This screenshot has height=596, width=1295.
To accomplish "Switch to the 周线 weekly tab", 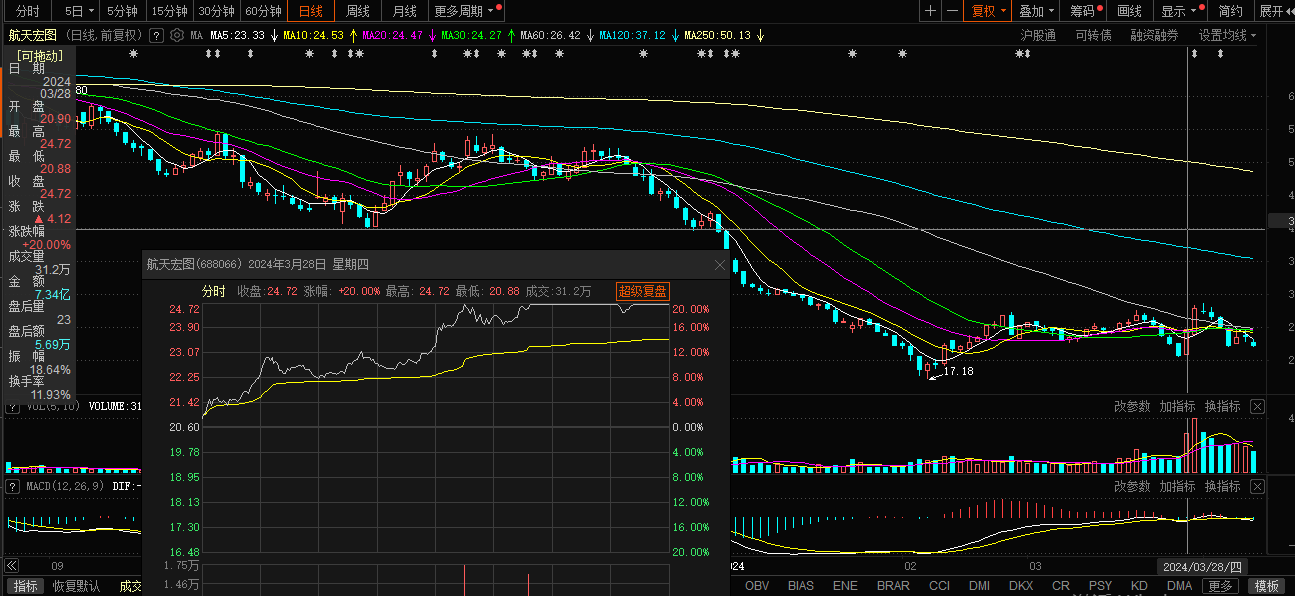I will click(358, 11).
